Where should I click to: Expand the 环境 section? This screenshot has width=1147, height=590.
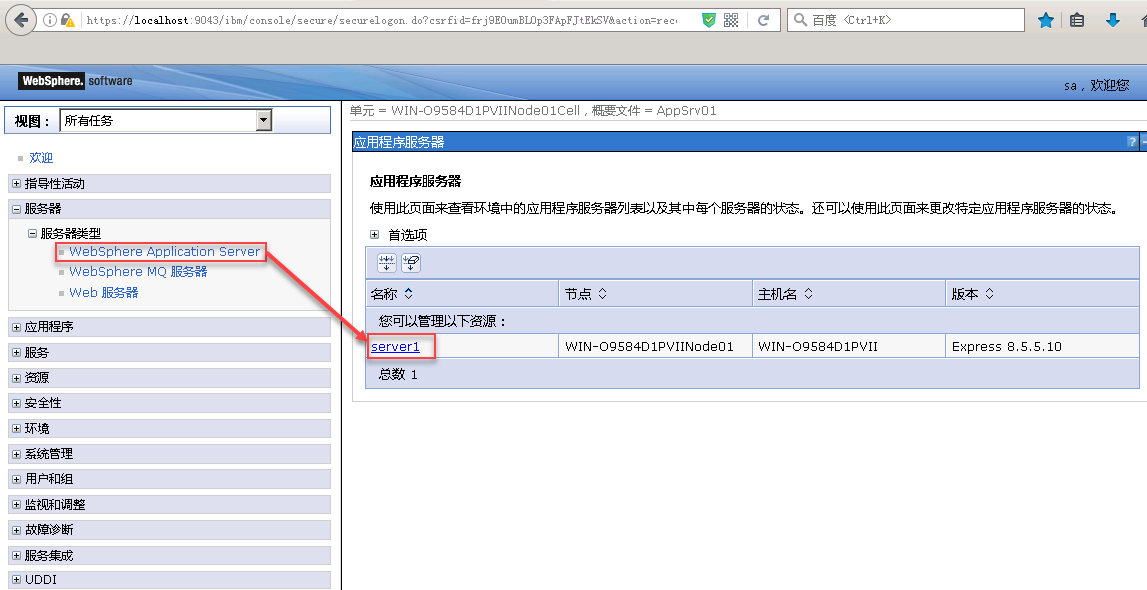point(16,428)
